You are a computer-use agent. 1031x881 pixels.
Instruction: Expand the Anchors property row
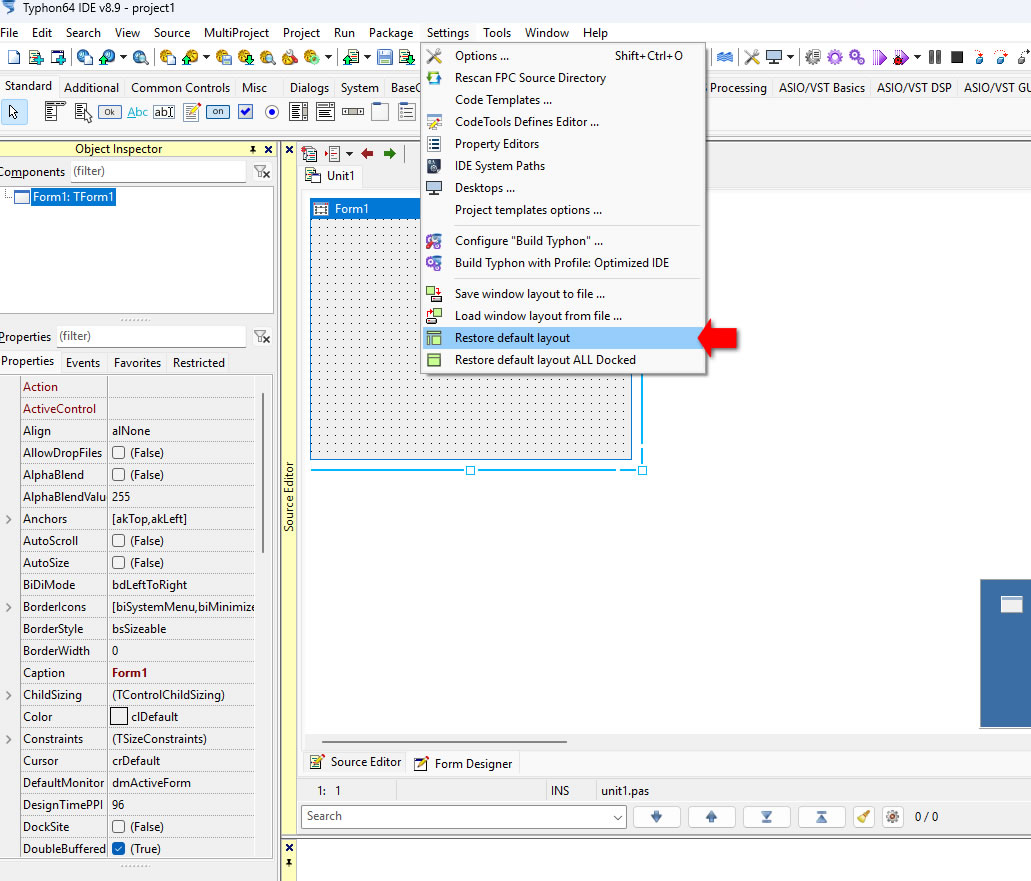[x=9, y=519]
